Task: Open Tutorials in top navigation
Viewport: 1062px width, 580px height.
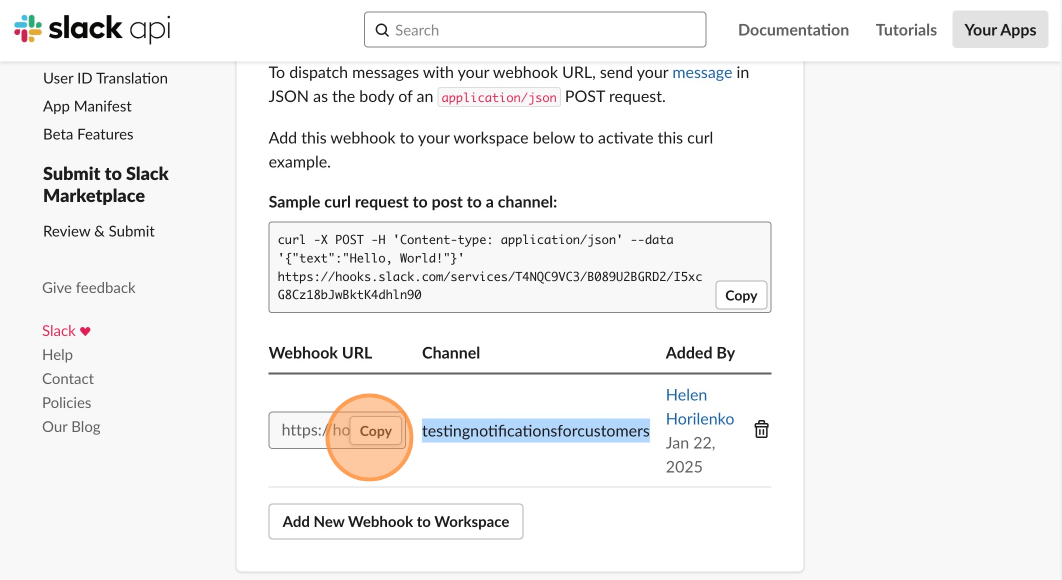Action: tap(906, 30)
